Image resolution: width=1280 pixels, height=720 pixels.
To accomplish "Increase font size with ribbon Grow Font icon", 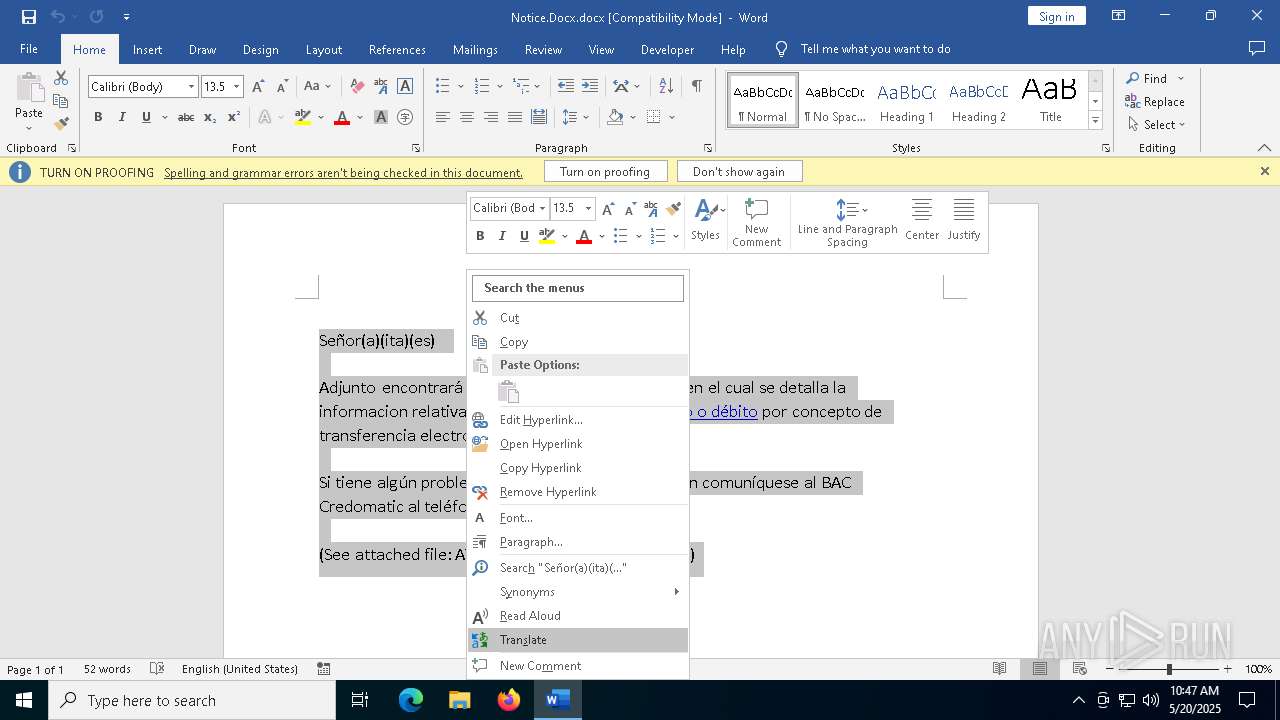I will [x=258, y=87].
